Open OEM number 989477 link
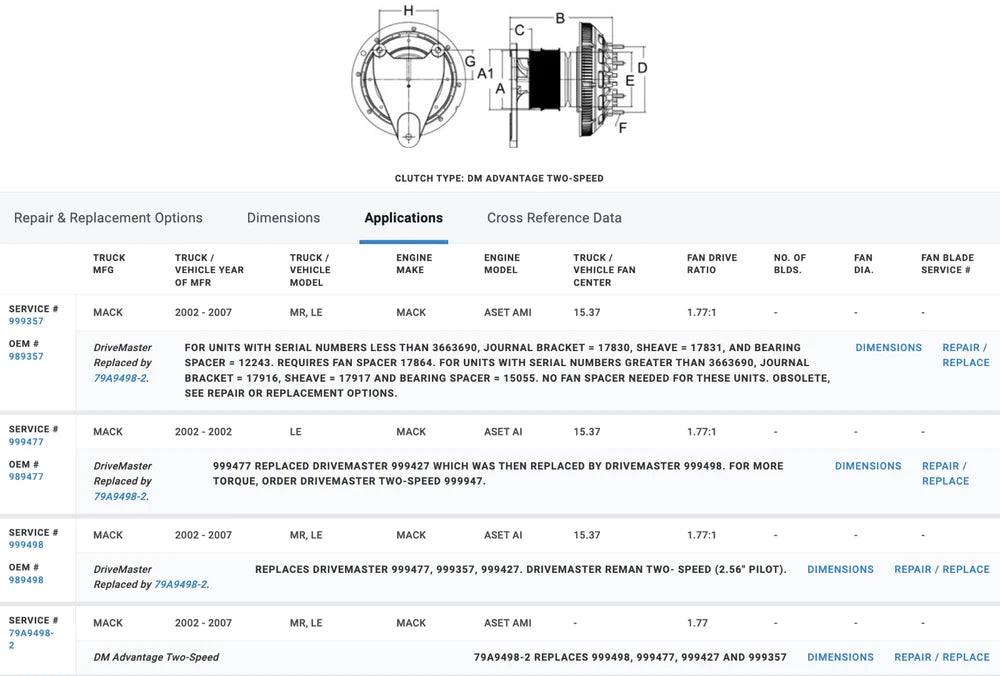 click(x=26, y=477)
